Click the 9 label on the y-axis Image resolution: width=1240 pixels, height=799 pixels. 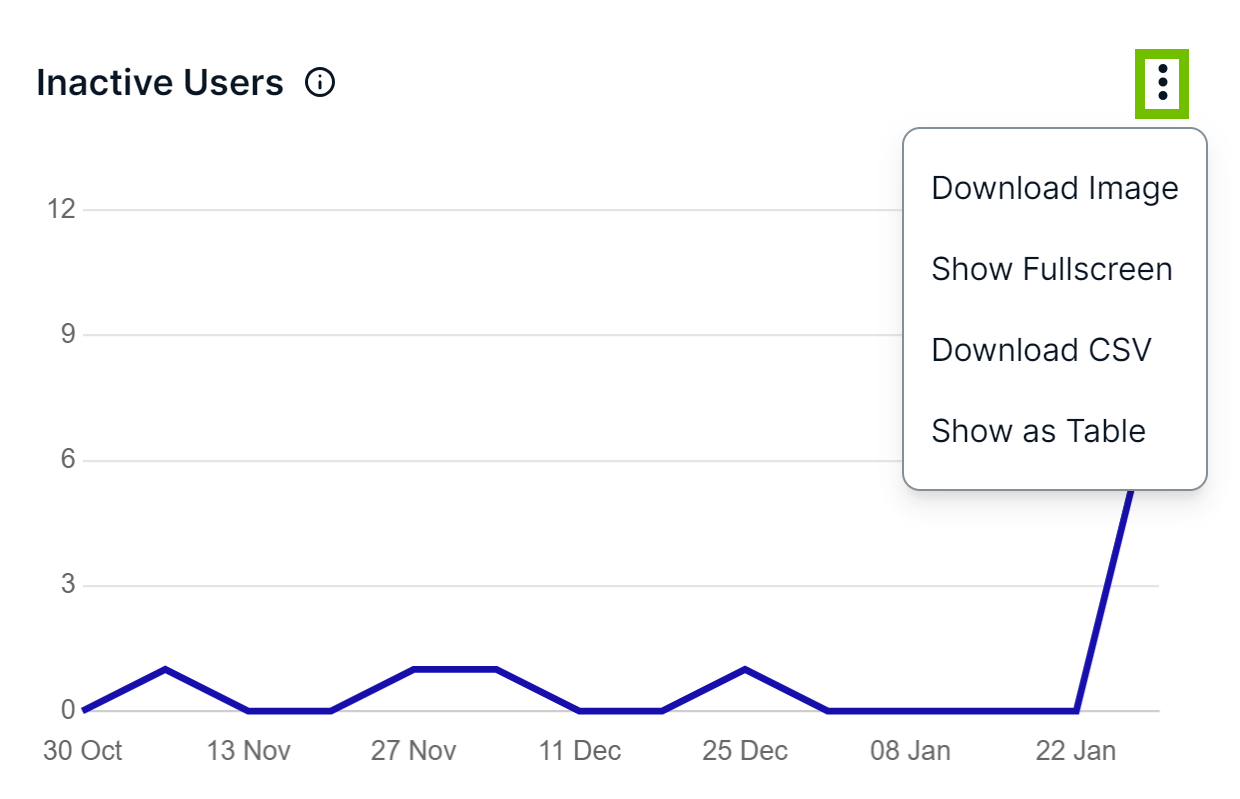coord(68,334)
